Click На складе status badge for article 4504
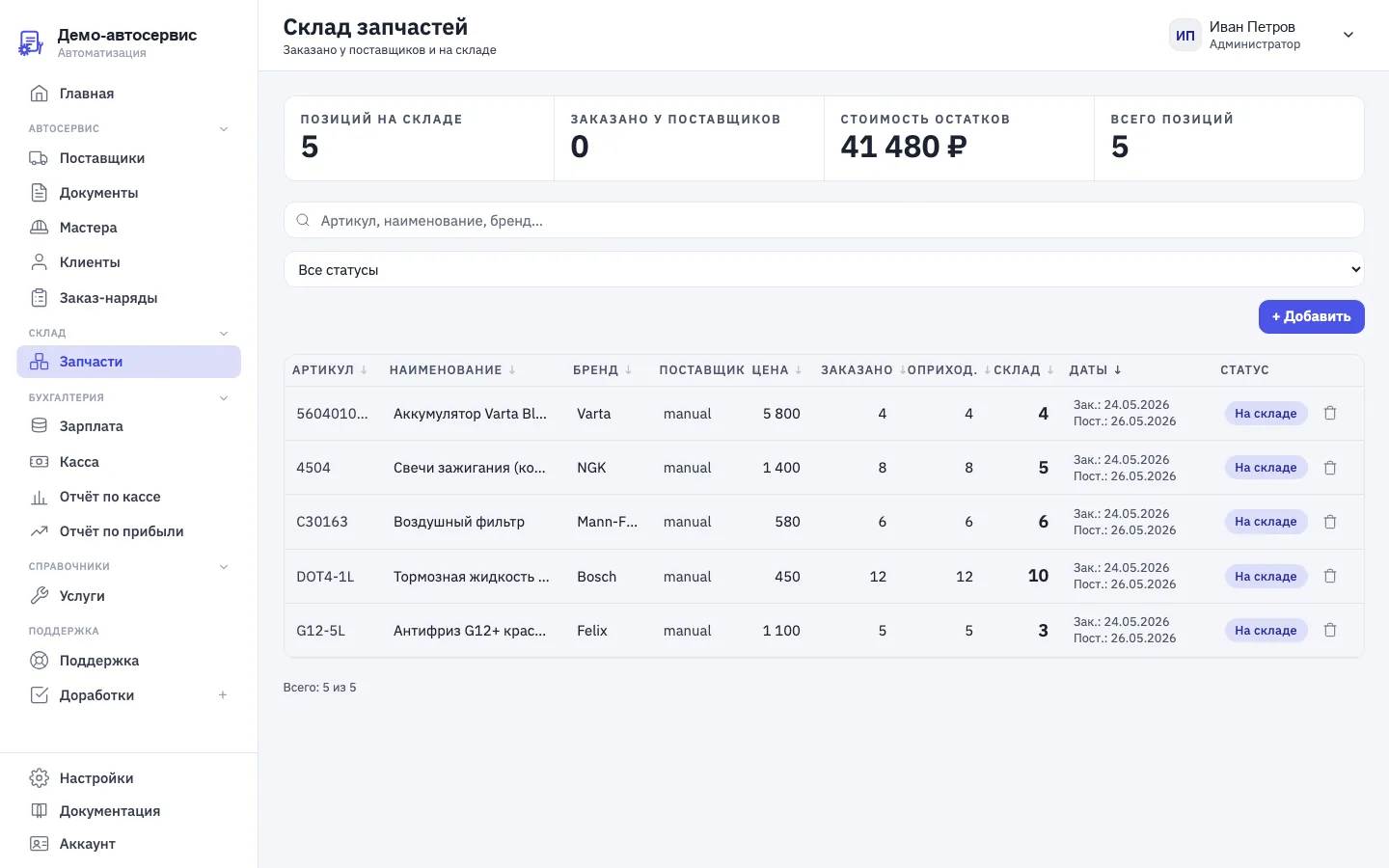The height and width of the screenshot is (868, 1389). [1266, 468]
